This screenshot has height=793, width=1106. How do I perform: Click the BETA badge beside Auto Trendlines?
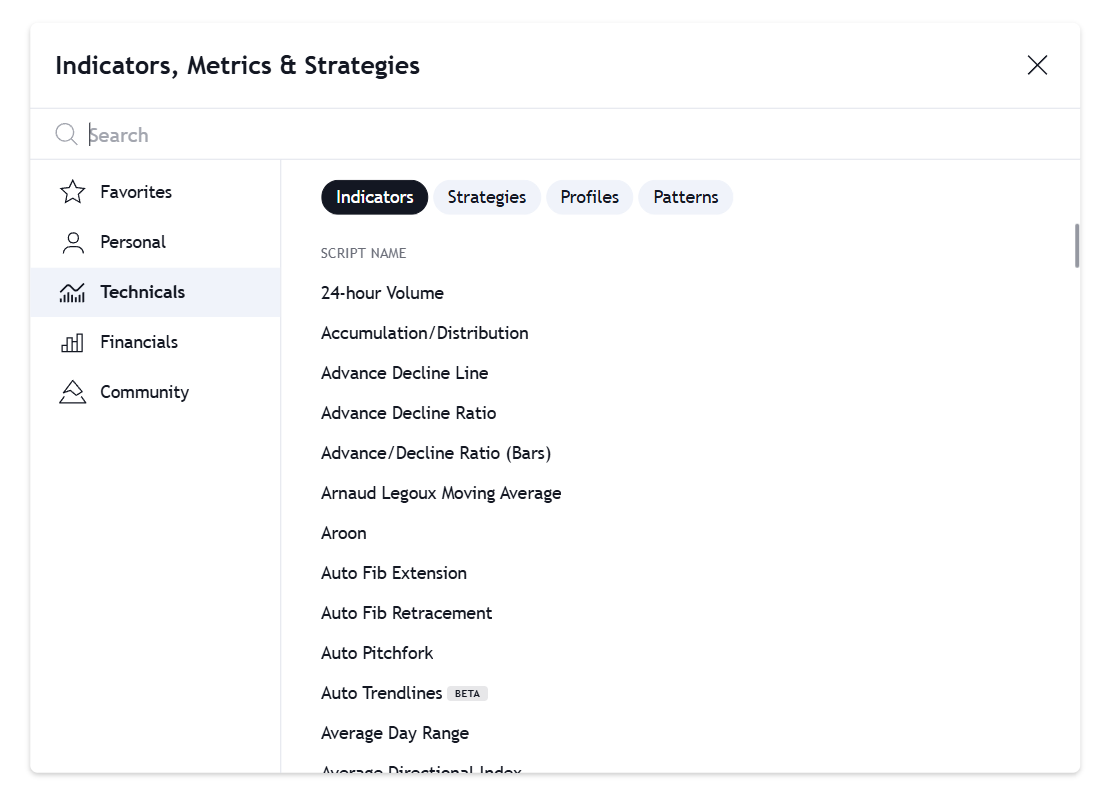(467, 693)
